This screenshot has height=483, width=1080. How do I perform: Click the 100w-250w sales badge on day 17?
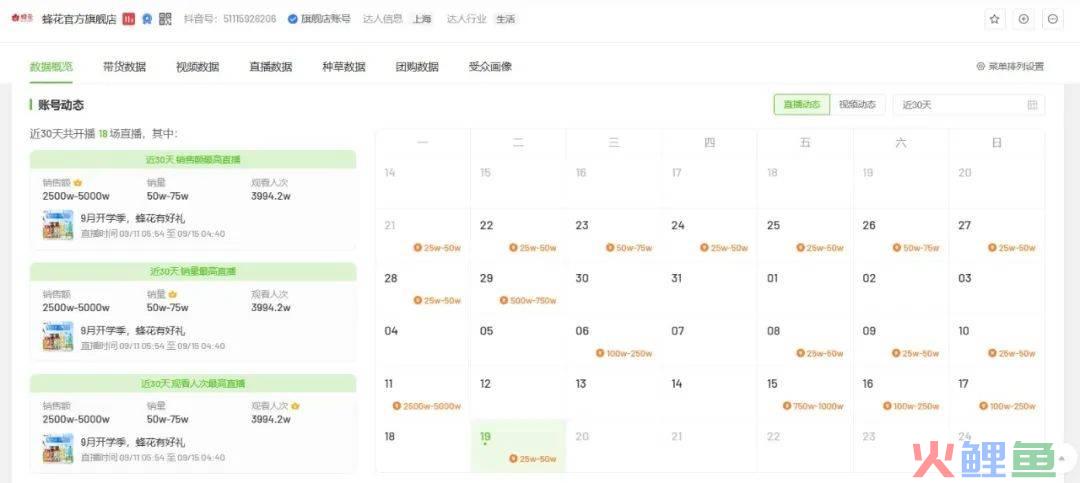coord(1006,406)
